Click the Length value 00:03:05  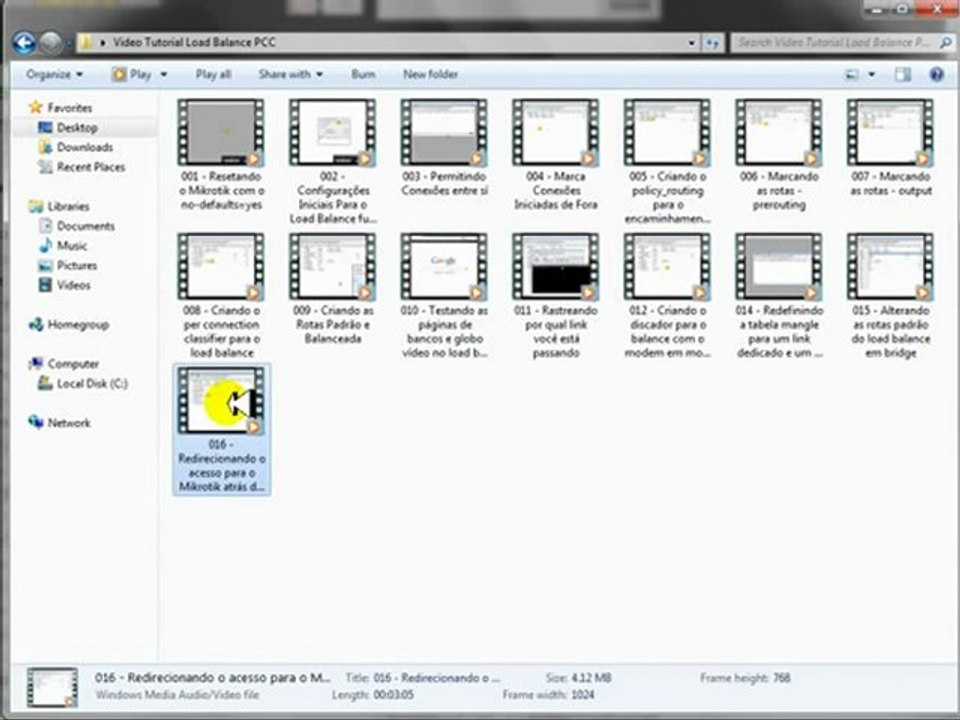tap(394, 695)
